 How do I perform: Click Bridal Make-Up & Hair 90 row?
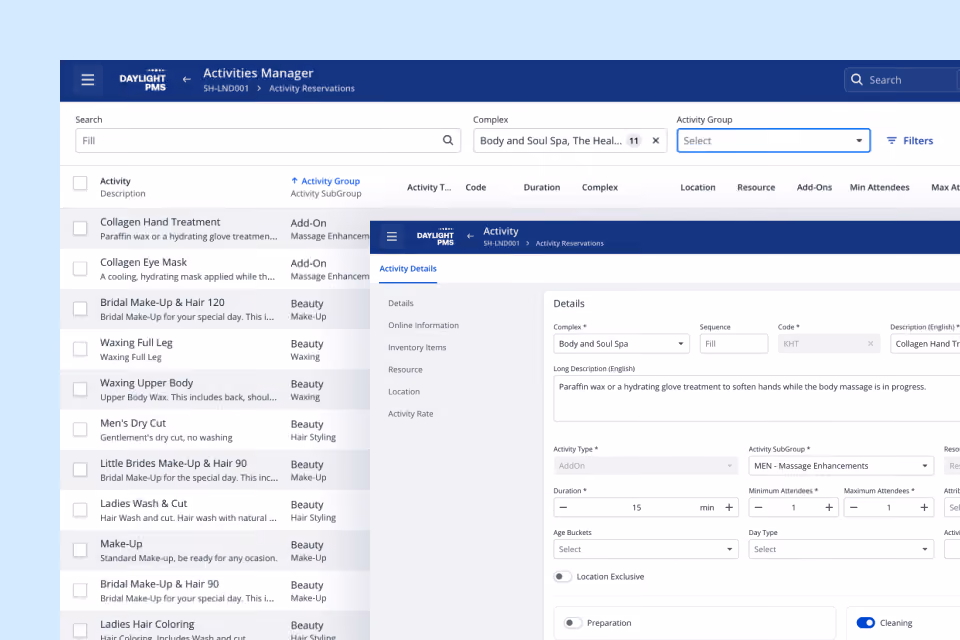point(215,590)
